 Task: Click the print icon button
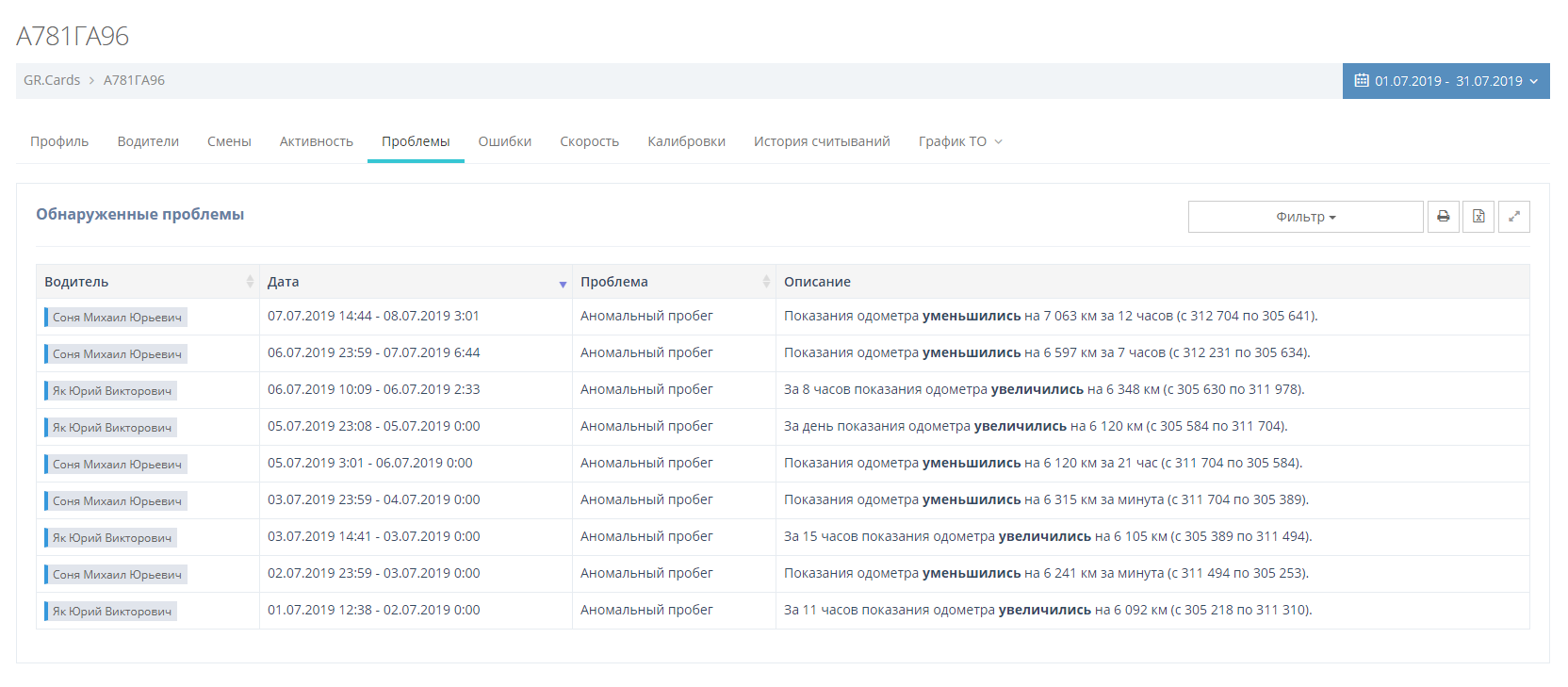(1443, 217)
